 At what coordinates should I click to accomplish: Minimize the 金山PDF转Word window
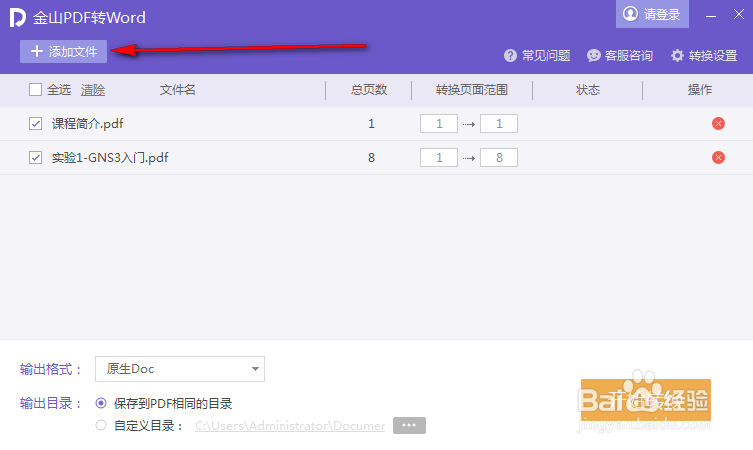(711, 15)
